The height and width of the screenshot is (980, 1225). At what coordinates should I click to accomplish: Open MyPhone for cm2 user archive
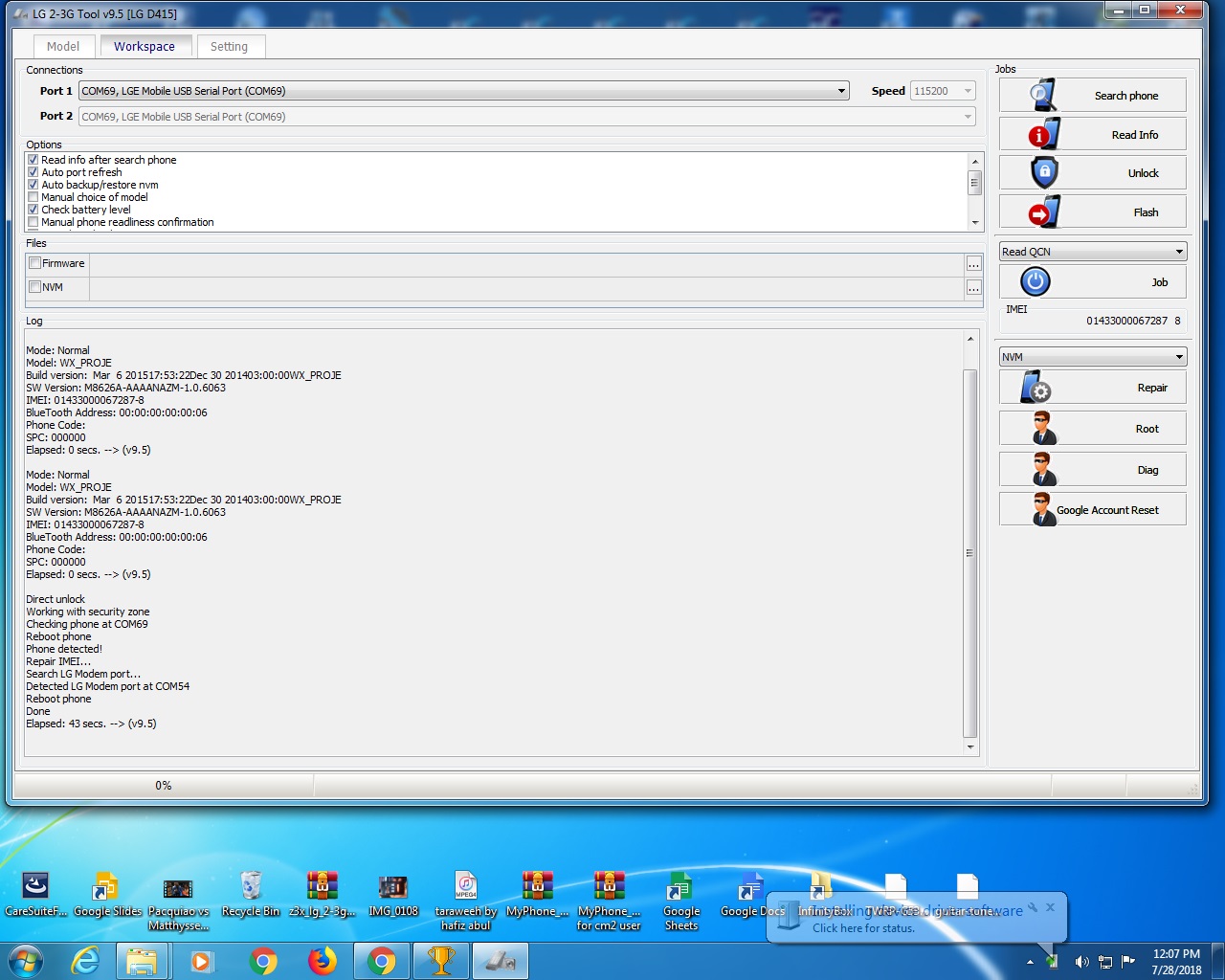pyautogui.click(x=609, y=901)
